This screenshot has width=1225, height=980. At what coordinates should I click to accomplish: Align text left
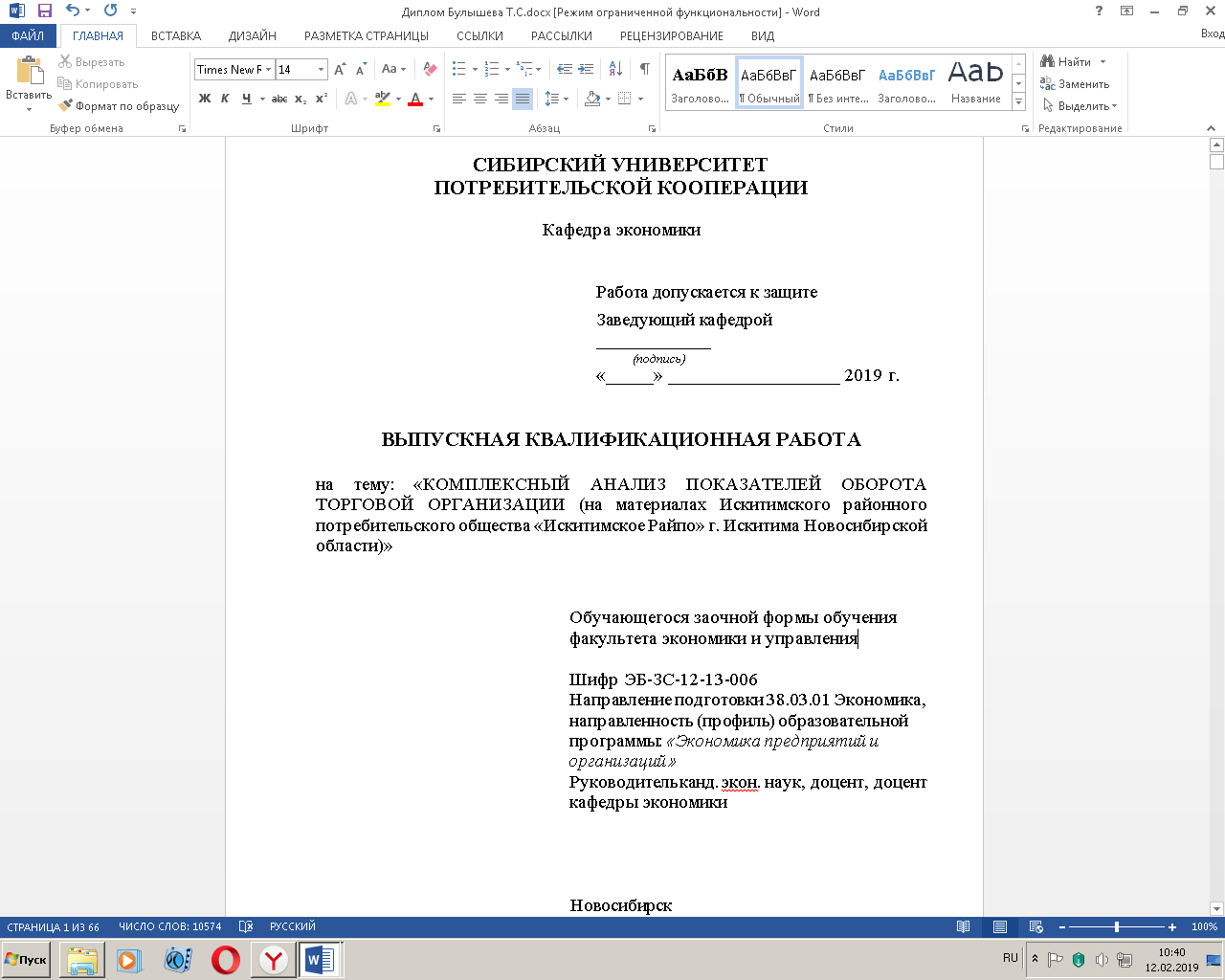[459, 99]
